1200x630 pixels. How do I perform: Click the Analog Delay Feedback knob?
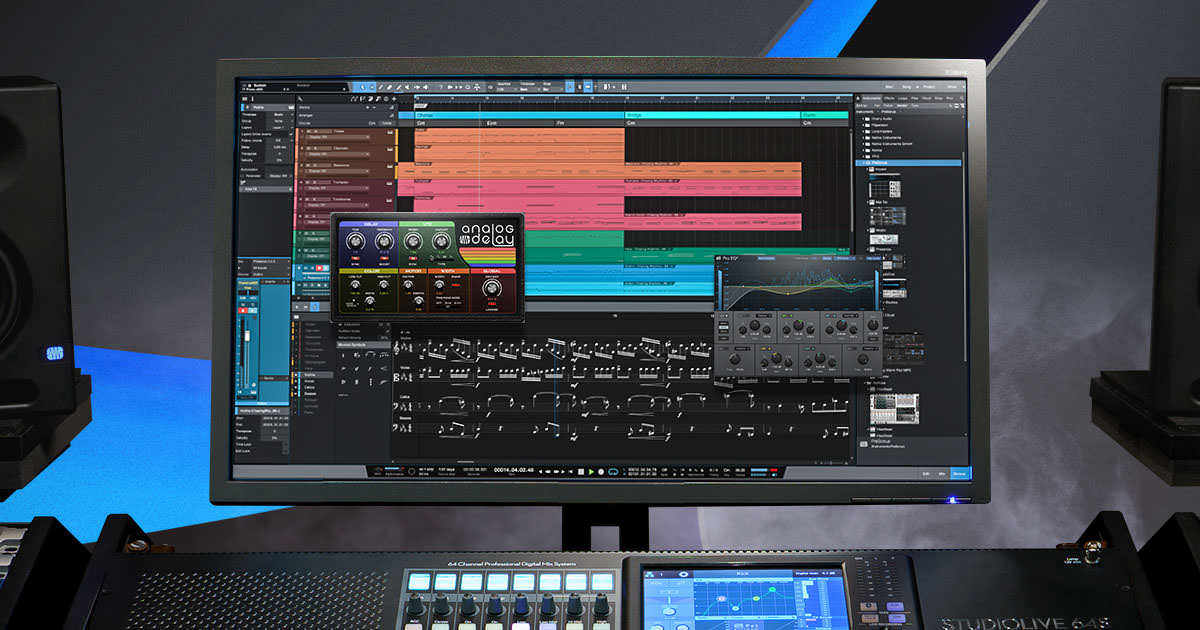383,241
